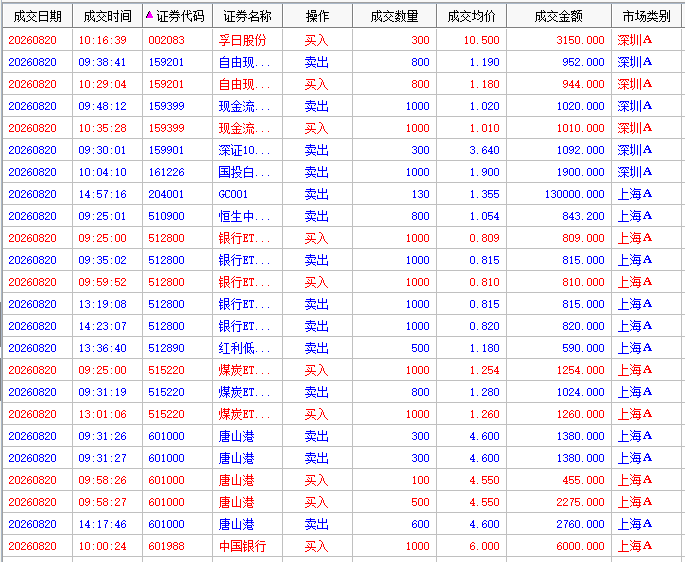Click trade time 09:48:12
Image resolution: width=685 pixels, height=562 pixels.
102,106
